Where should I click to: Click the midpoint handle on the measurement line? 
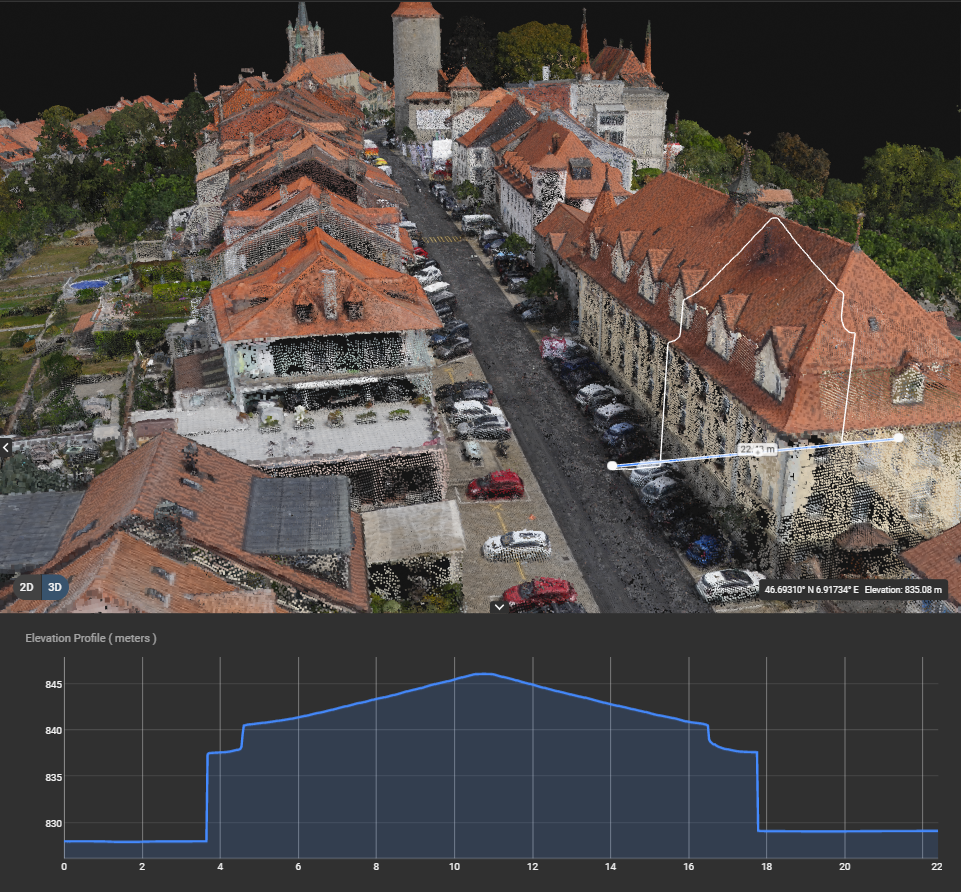pyautogui.click(x=758, y=450)
